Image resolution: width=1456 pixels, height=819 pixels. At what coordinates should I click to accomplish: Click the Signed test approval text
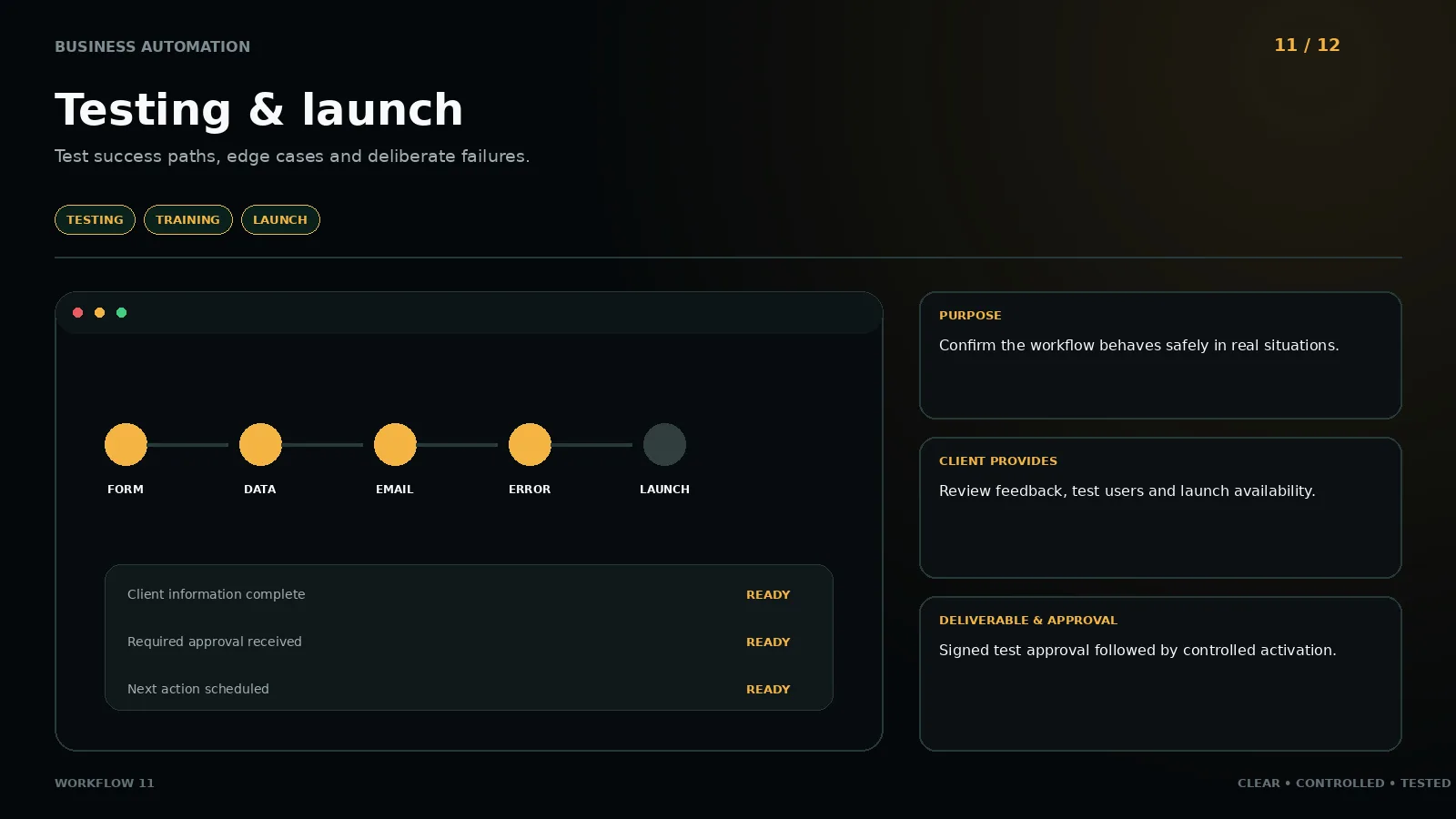tap(1137, 651)
